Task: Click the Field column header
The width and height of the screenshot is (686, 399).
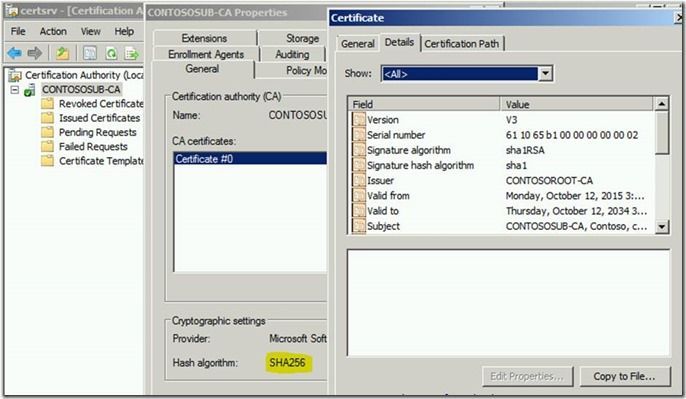Action: click(x=424, y=104)
